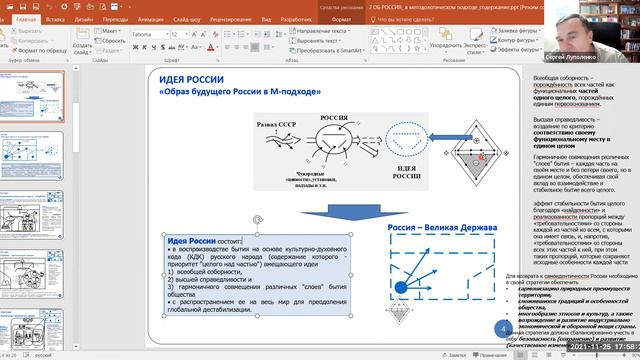The width and height of the screenshot is (640, 360).
Task: Open the font size 12 dropdown
Action: 187,34
